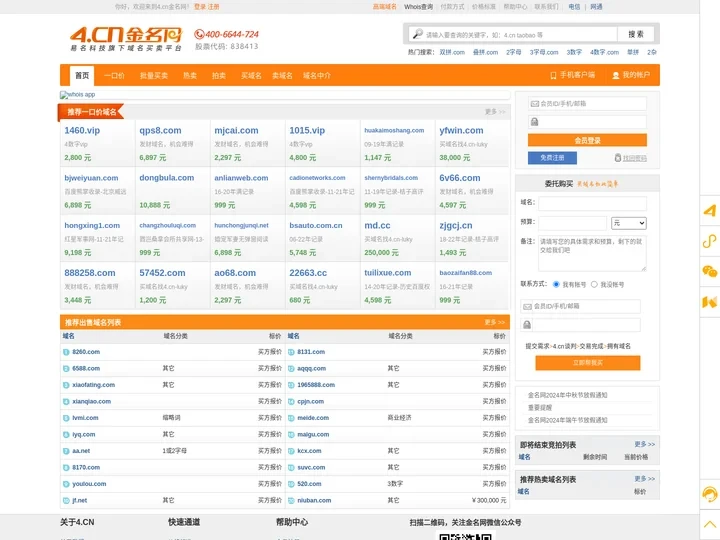The image size is (720, 540).
Task: Select the 我有帐号 radio button
Action: [556, 284]
